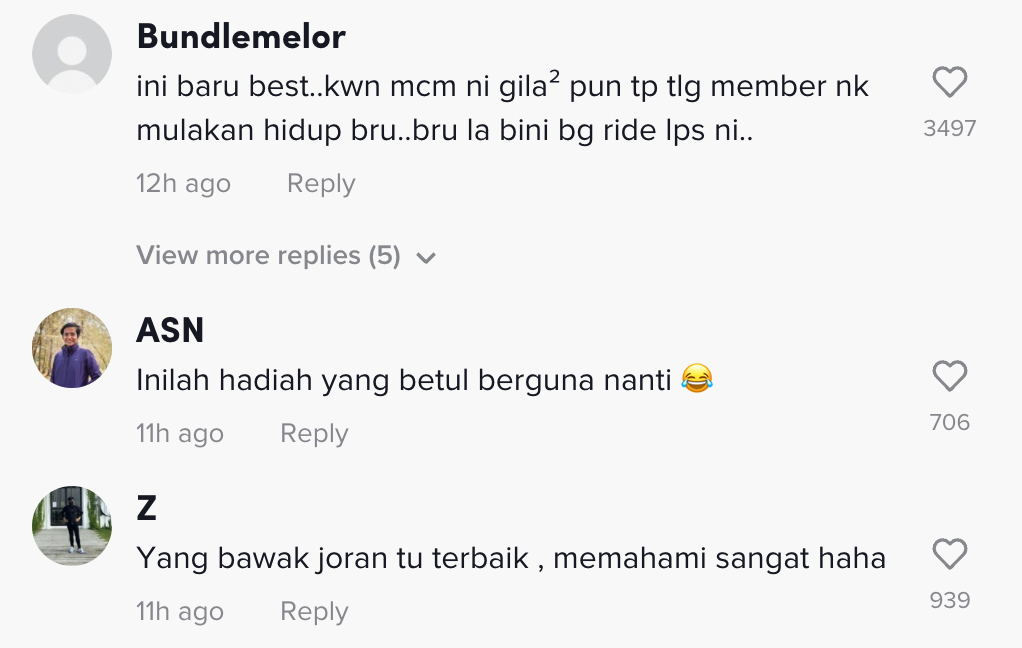
Task: Click the chevron beside View more replies
Action: pos(426,258)
